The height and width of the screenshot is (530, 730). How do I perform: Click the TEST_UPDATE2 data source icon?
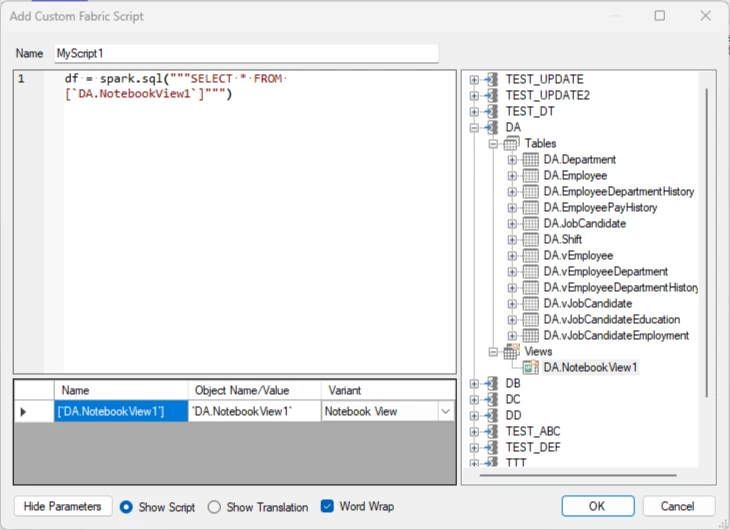491,95
